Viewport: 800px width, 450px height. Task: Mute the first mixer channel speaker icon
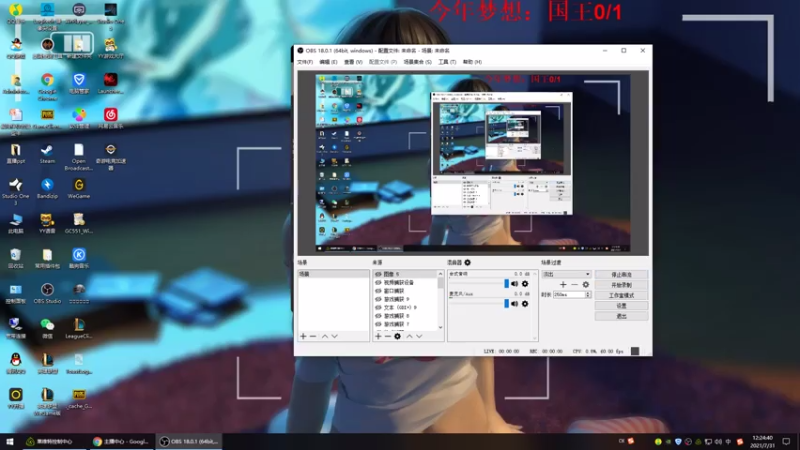coord(514,284)
